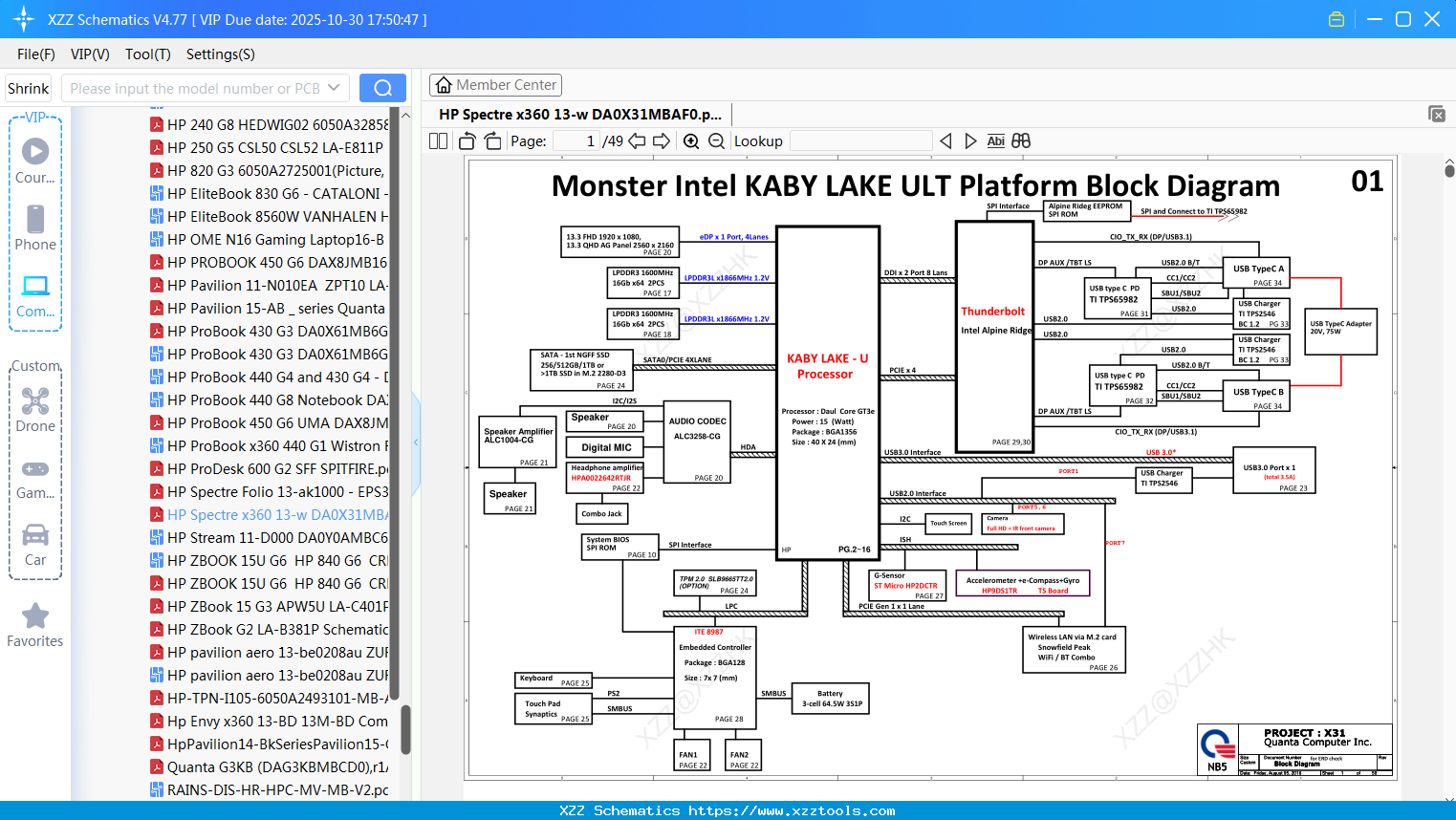The height and width of the screenshot is (820, 1456).
Task: Open HP EliteBook 830 G6 - CATALONI entry
Action: tap(270, 193)
